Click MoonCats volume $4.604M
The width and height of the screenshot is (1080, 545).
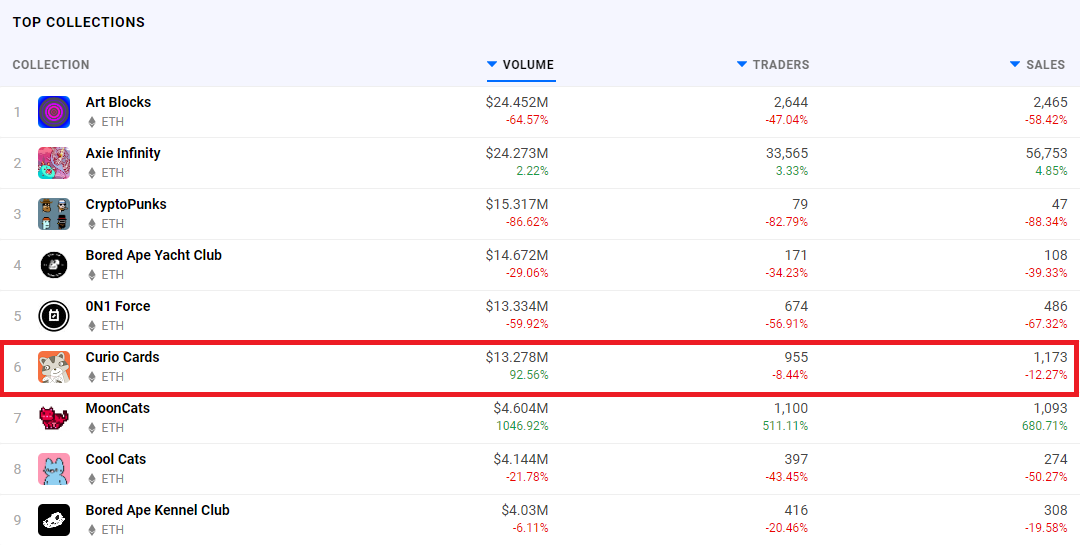[x=521, y=409]
